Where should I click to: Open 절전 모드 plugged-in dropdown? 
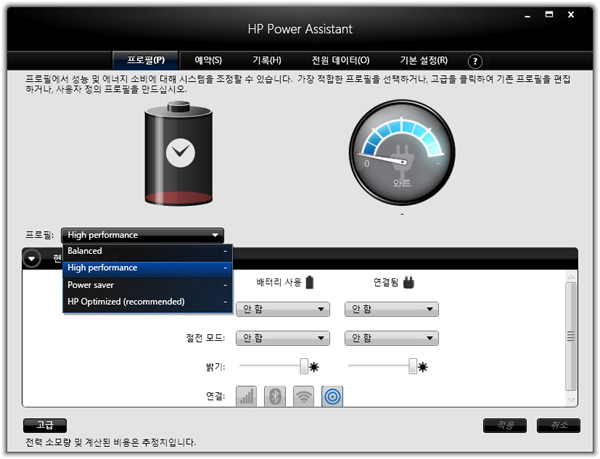point(391,338)
